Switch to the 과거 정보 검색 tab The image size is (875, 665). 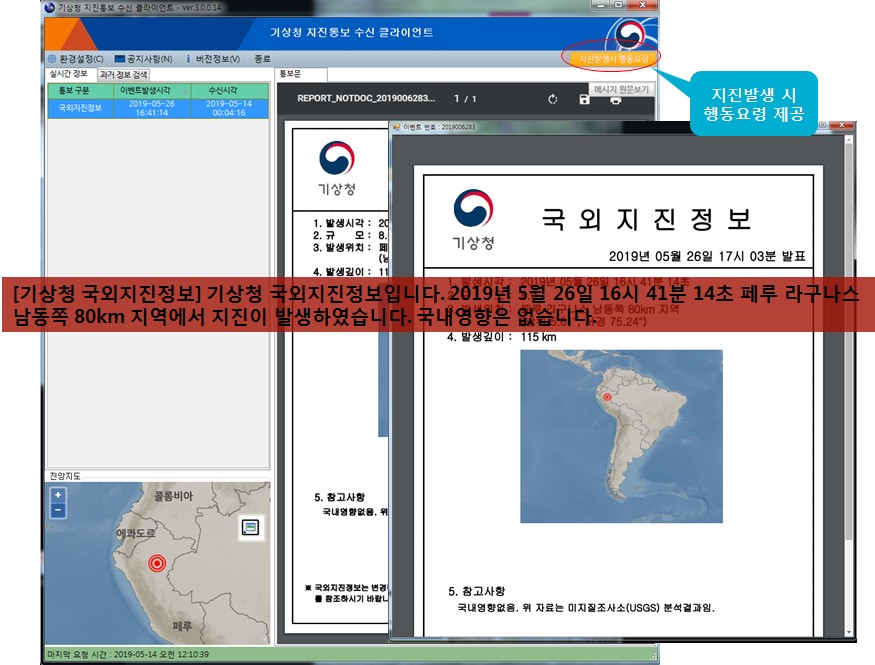pos(124,74)
